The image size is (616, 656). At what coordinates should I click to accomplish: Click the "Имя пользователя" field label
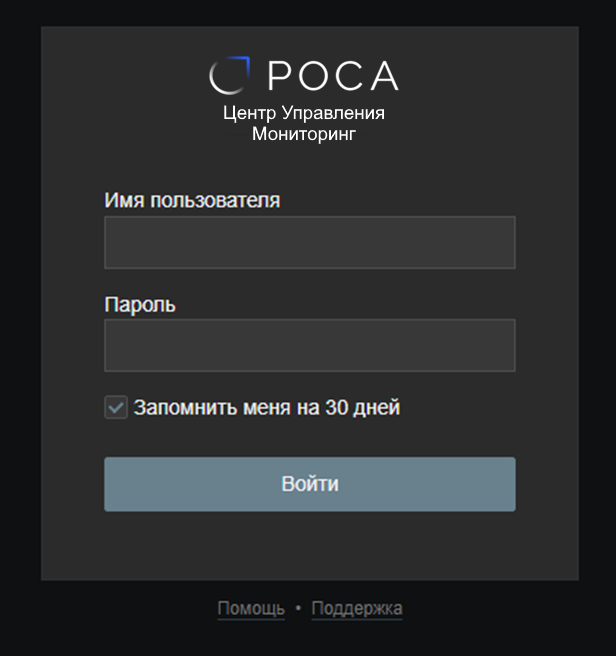(x=192, y=200)
